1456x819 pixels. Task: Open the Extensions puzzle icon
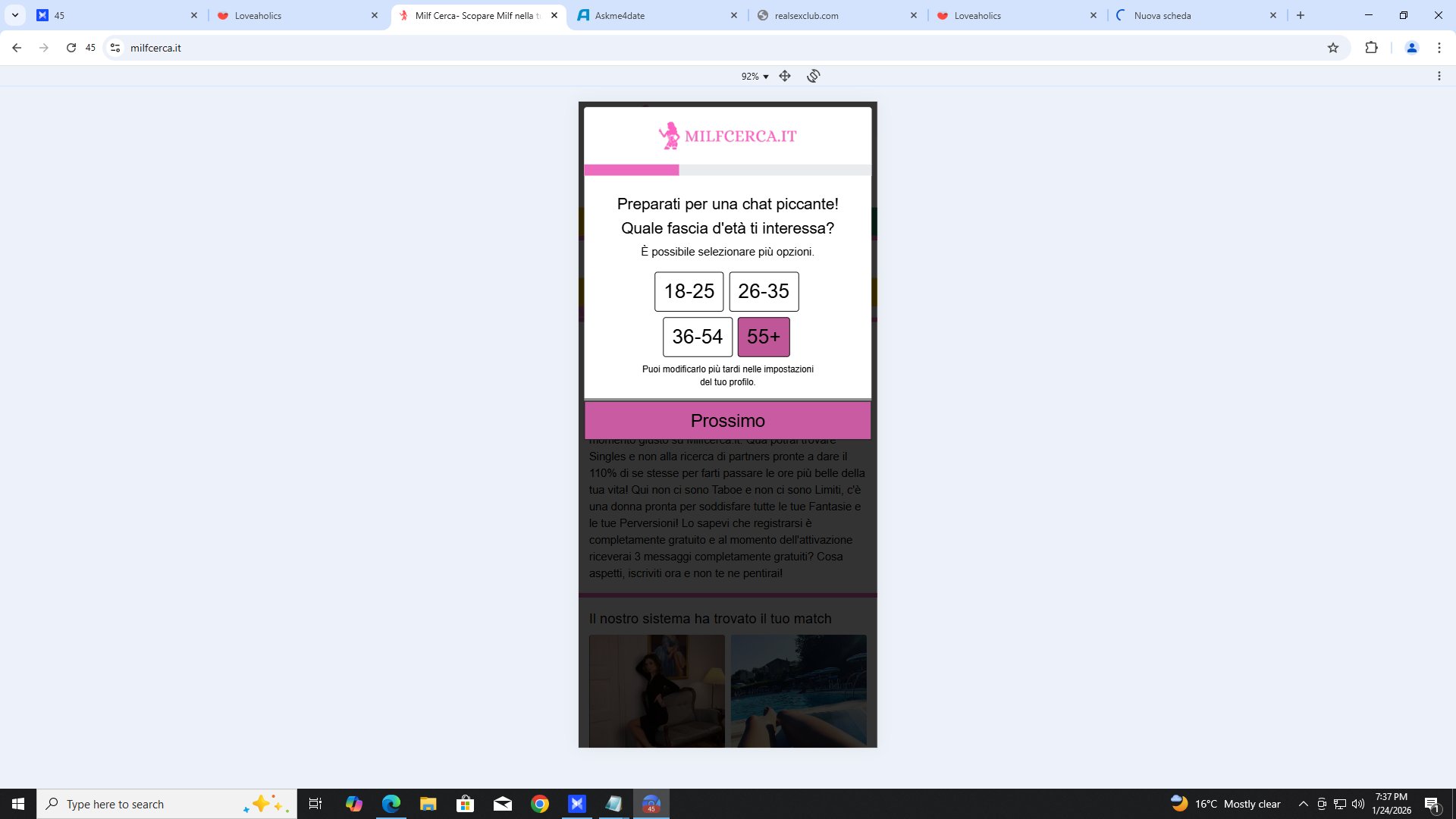pyautogui.click(x=1371, y=48)
